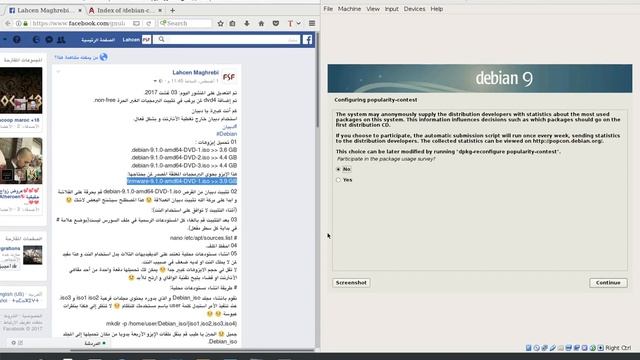Open the post audience selector dropdown
This screenshot has height=360, width=640.
point(158,81)
